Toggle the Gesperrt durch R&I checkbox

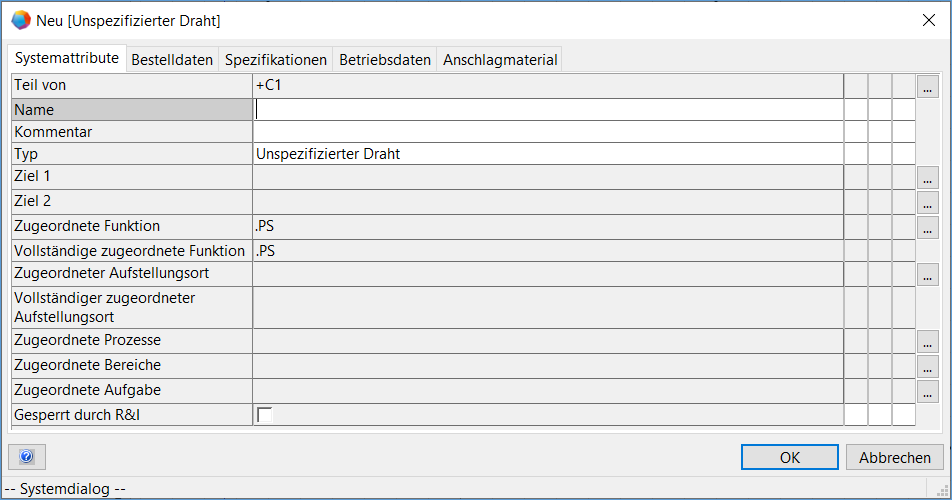(x=265, y=414)
